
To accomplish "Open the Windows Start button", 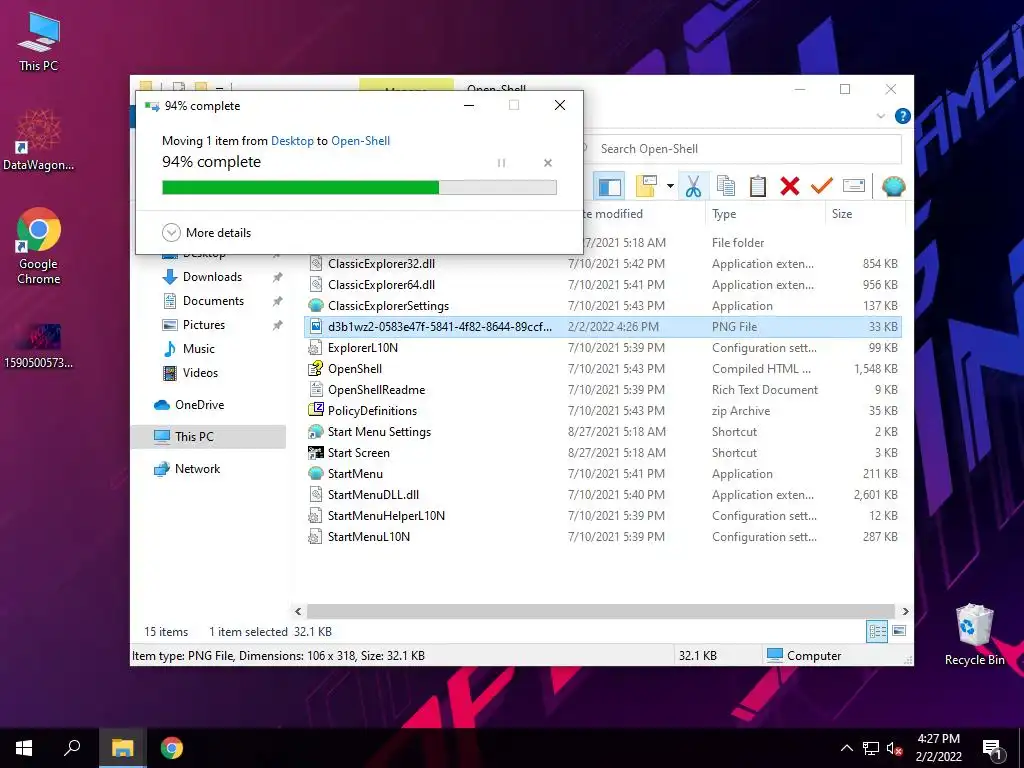I will pos(24,748).
